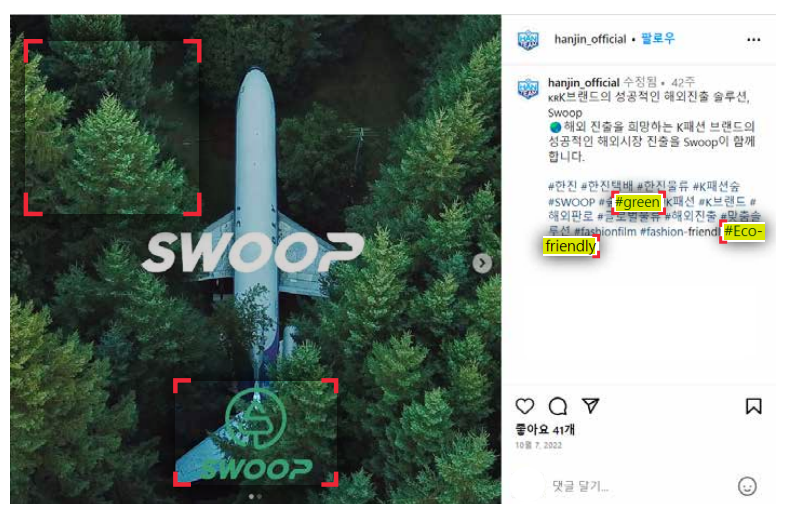Open the three-dot more options menu
The height and width of the screenshot is (510, 812).
tap(753, 39)
